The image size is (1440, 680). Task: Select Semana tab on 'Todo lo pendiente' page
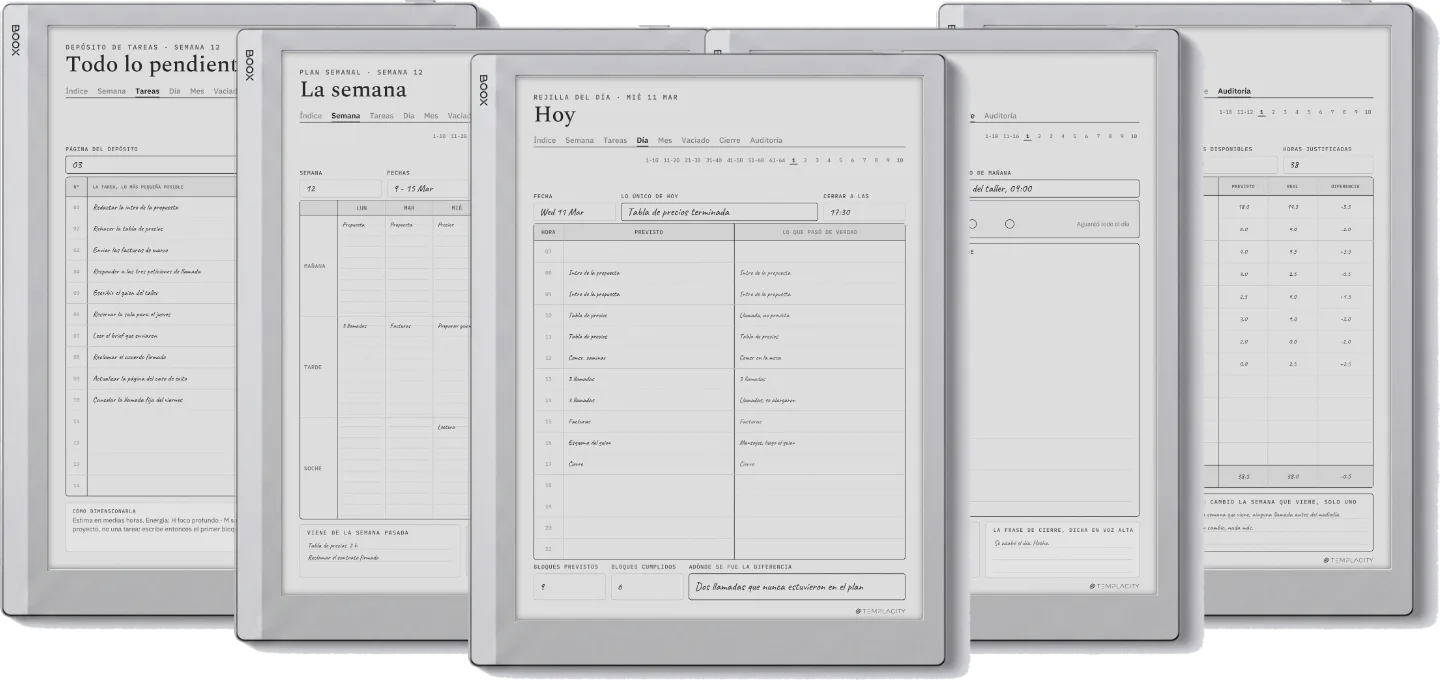point(111,91)
